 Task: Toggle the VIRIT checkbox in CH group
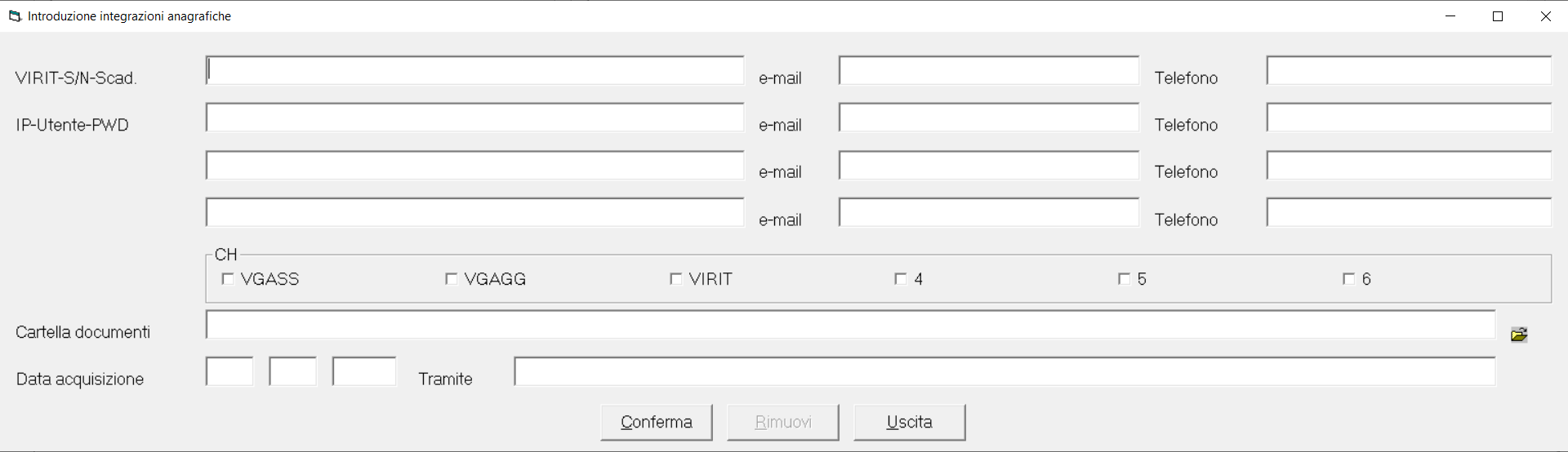[x=675, y=279]
